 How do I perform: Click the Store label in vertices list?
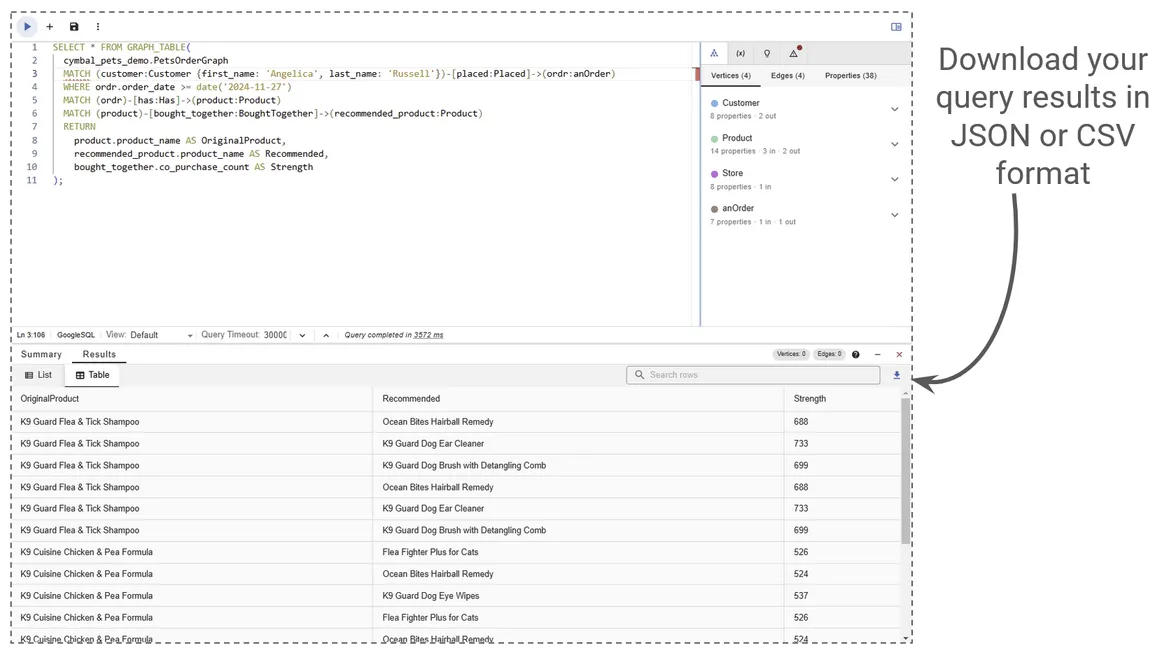click(732, 173)
